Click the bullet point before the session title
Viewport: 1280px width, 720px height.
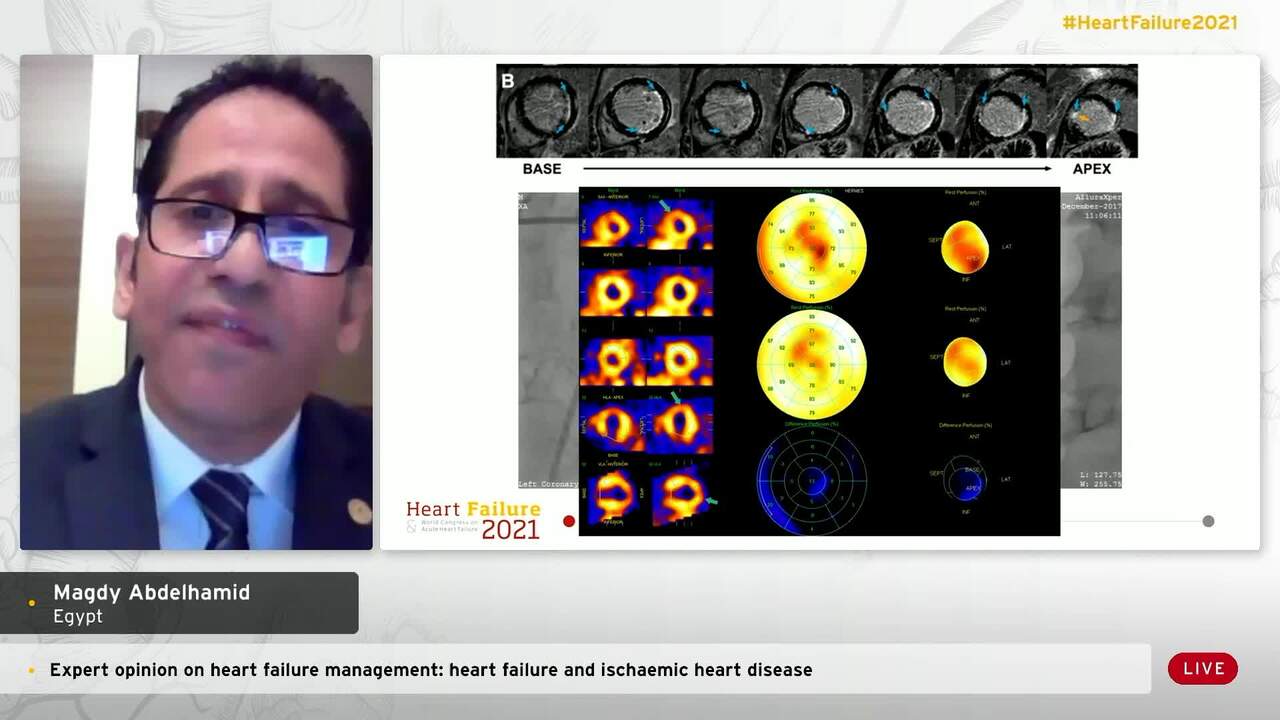pos(32,669)
